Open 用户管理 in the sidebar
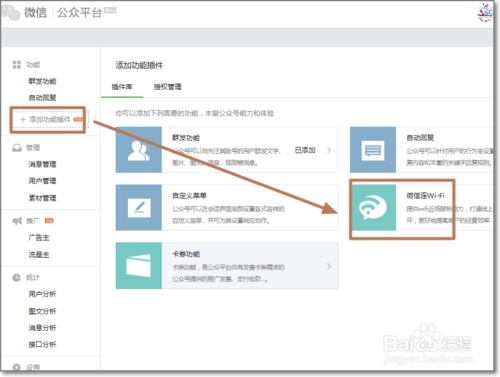 (x=42, y=181)
